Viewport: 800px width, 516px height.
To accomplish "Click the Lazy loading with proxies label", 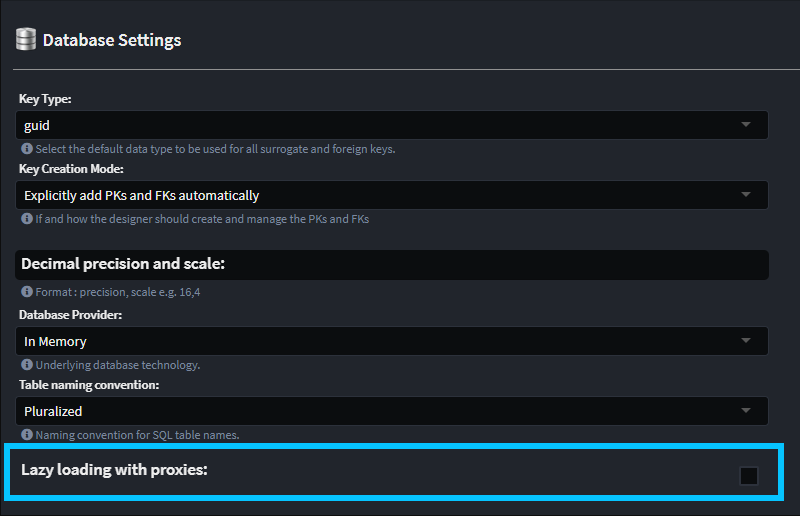I will [x=114, y=469].
